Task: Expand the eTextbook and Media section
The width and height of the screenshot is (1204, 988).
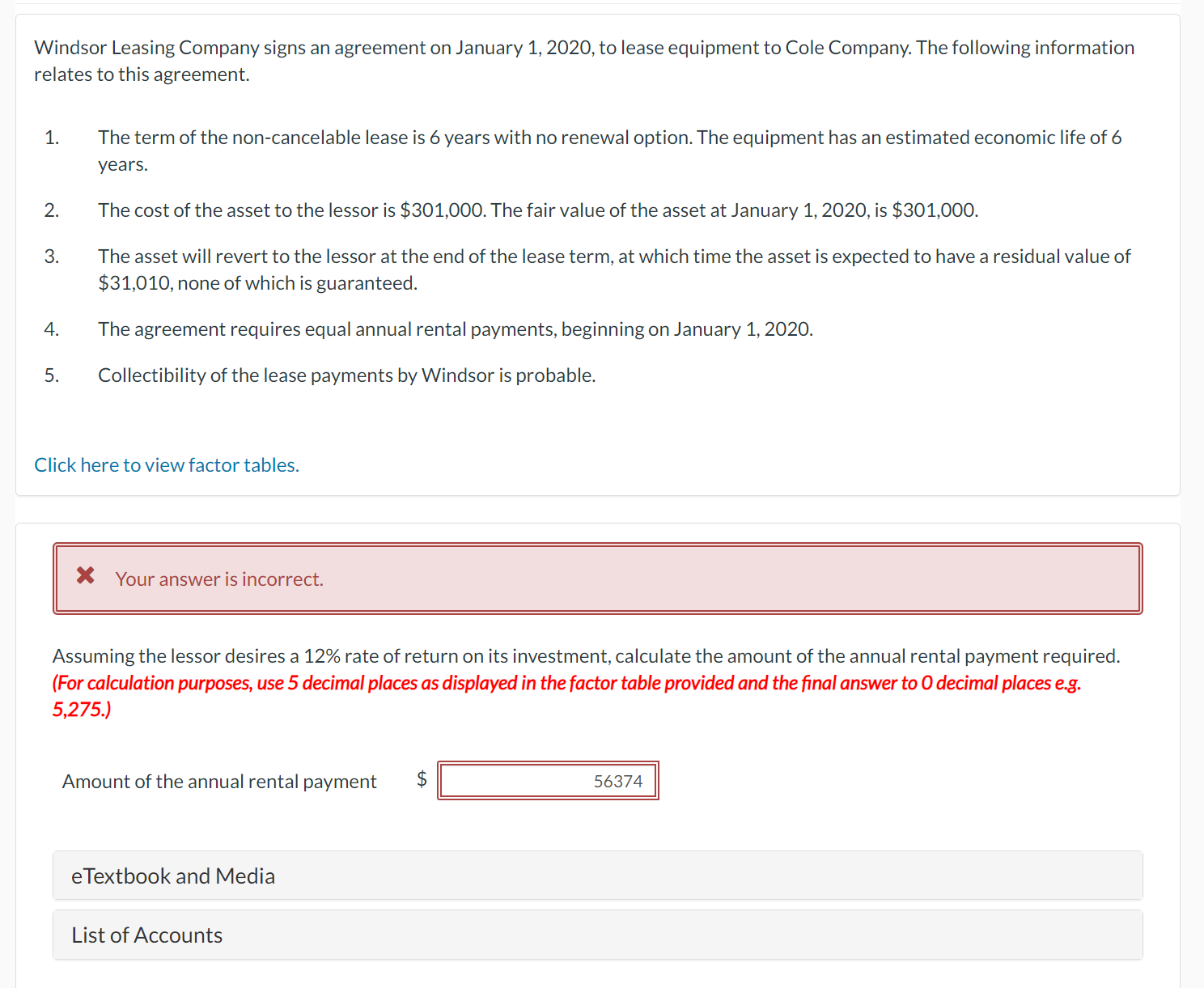Action: [x=597, y=876]
